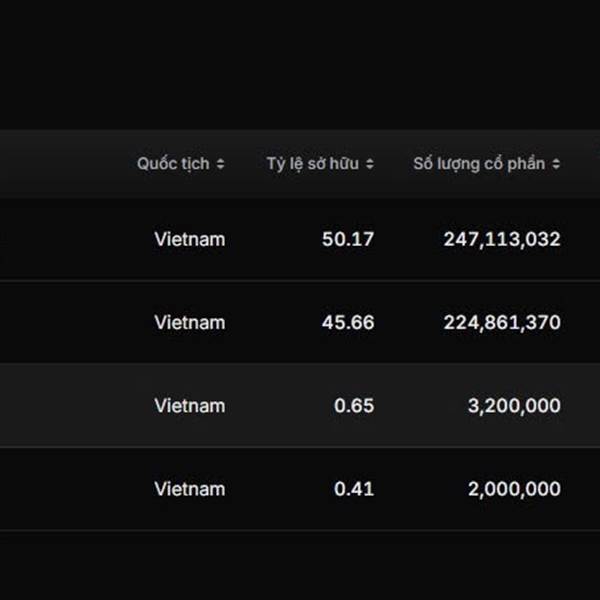Screen dimensions: 600x600
Task: Select the Số lượng cổ phần header label
Action: (479, 164)
